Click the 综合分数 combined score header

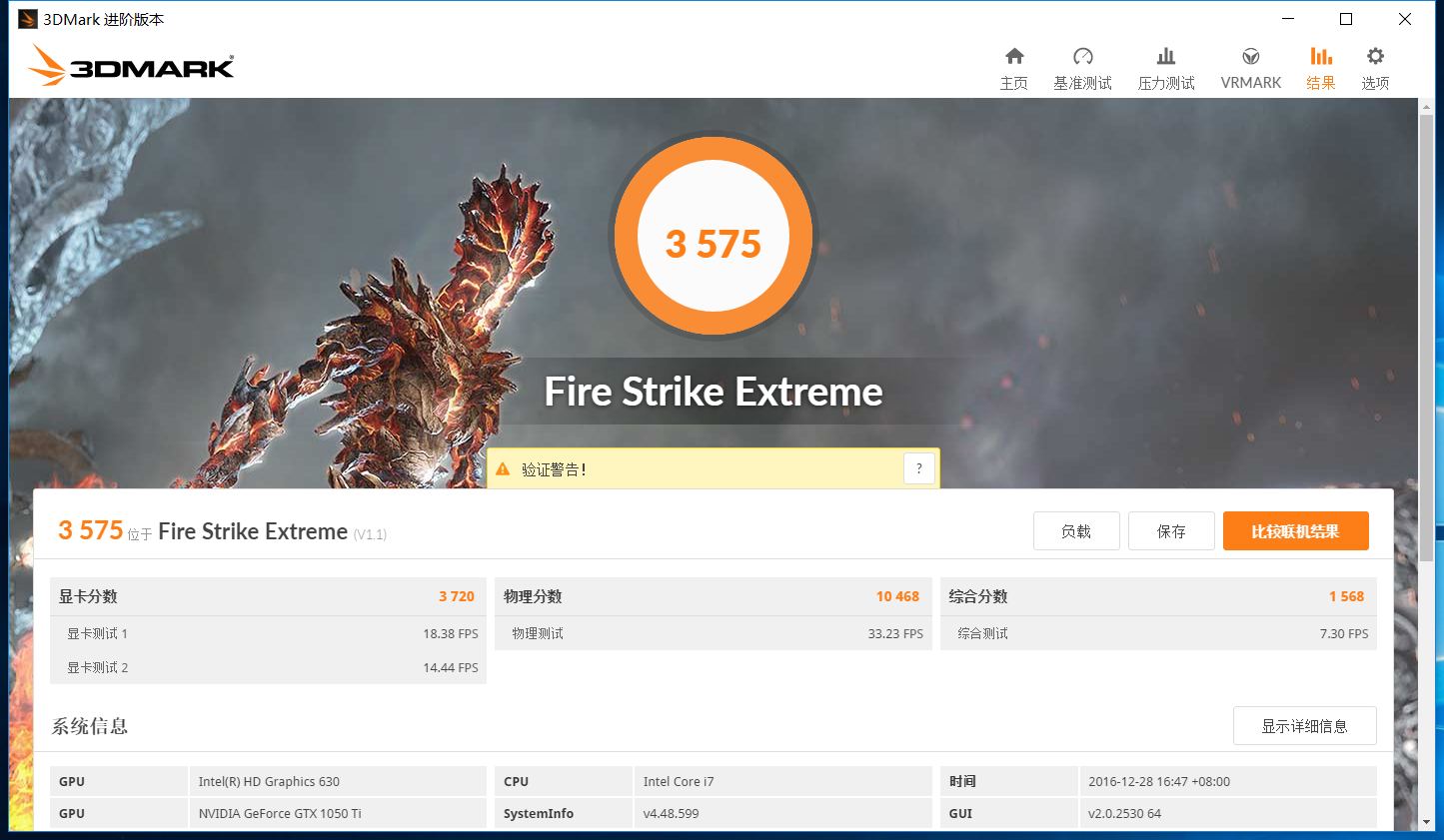tap(978, 596)
